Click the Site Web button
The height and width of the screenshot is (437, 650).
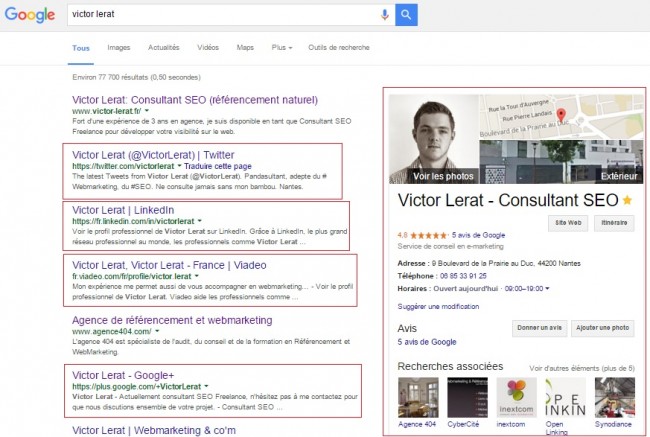pos(568,223)
